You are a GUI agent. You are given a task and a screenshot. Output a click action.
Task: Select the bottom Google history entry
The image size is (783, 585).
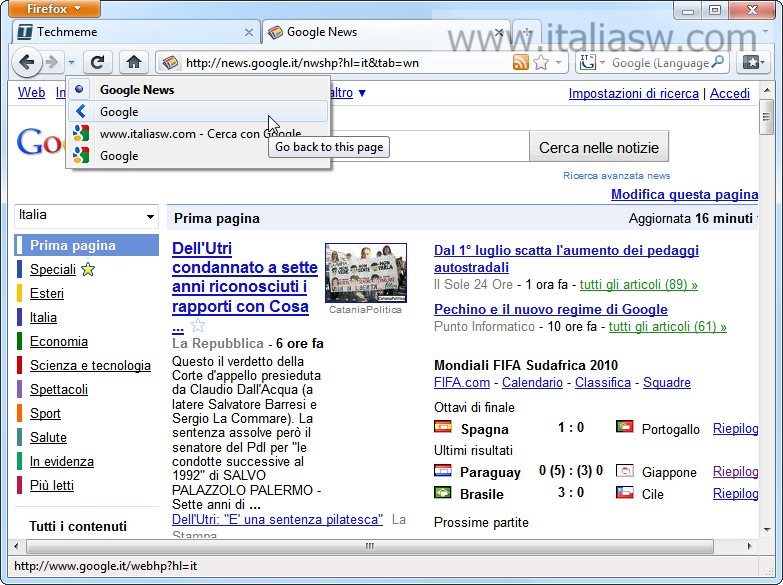pos(198,155)
